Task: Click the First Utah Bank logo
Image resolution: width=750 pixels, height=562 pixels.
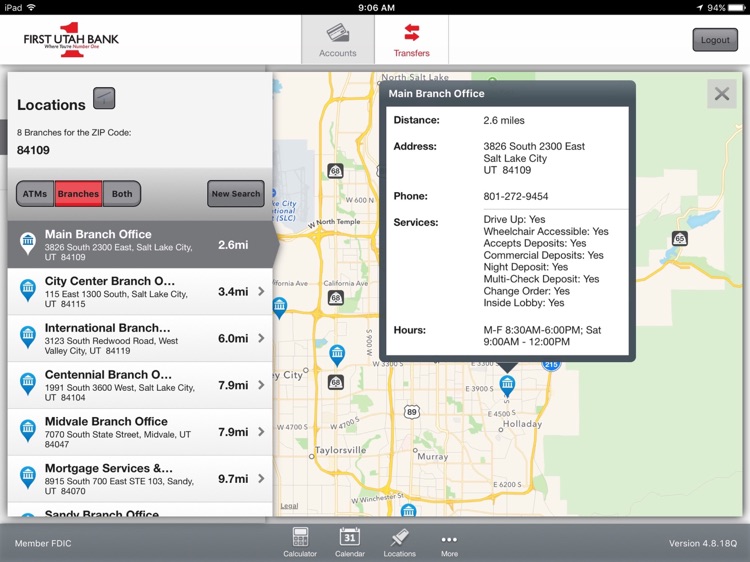Action: click(71, 40)
